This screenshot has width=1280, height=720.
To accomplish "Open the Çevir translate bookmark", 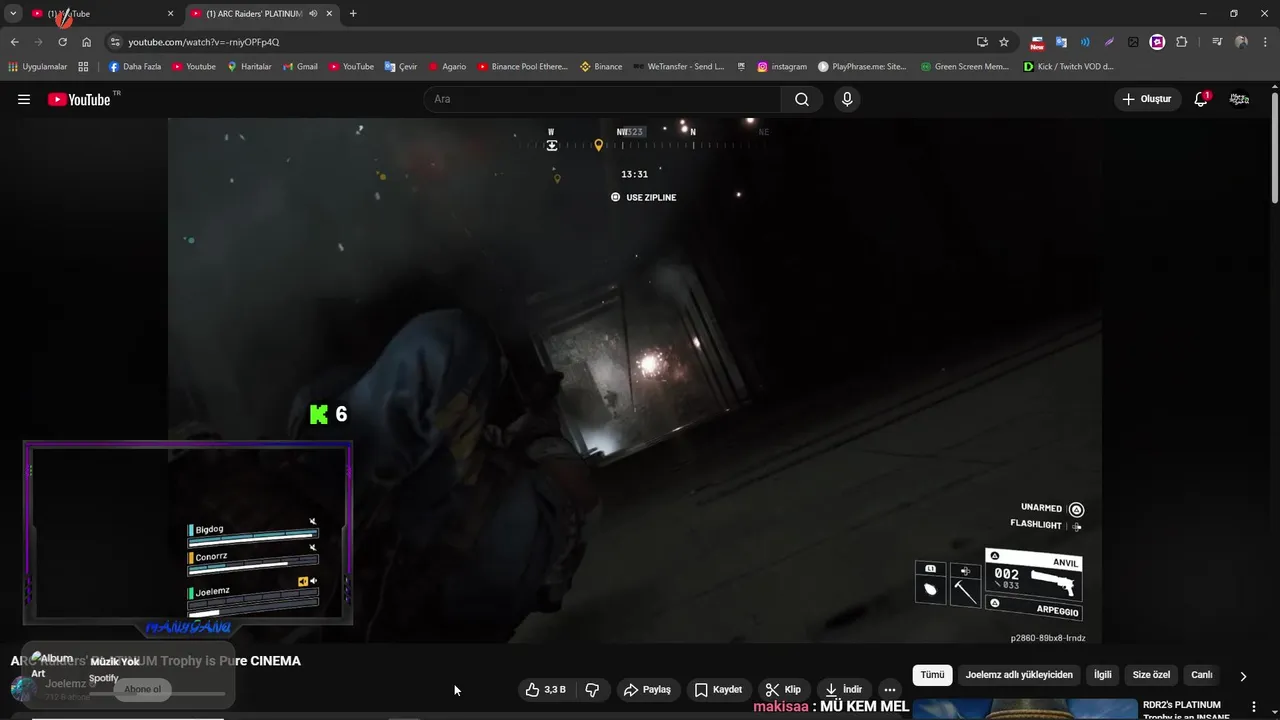I will coord(401,67).
